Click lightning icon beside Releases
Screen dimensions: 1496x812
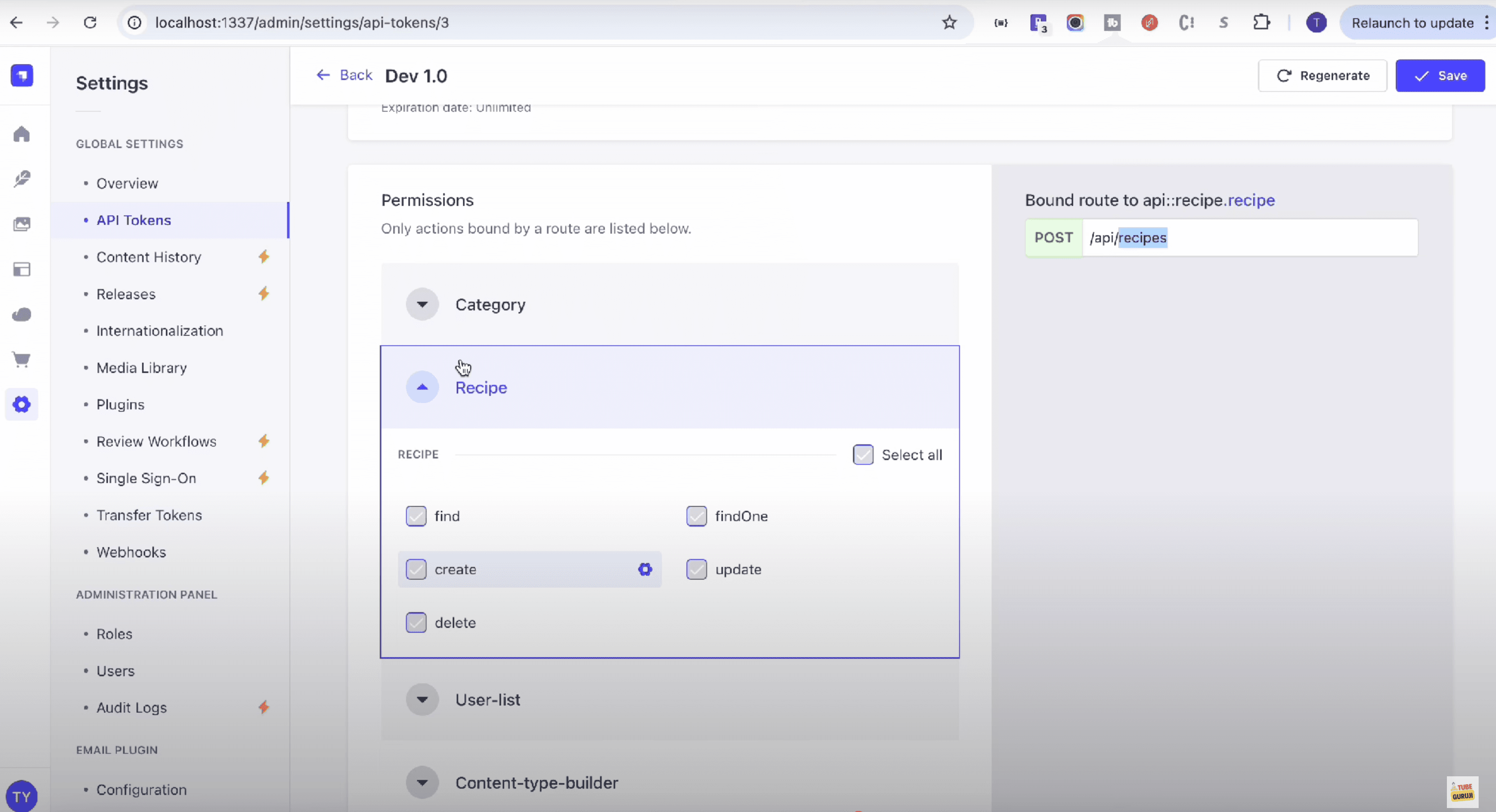point(264,293)
